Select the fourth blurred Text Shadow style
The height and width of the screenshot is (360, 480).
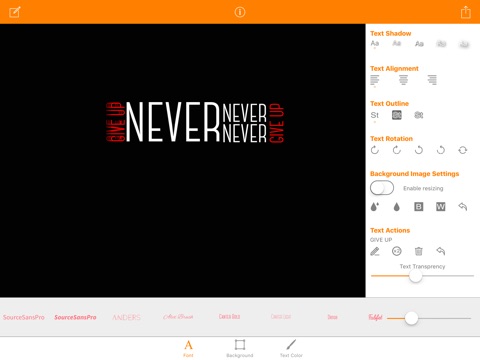(x=441, y=44)
